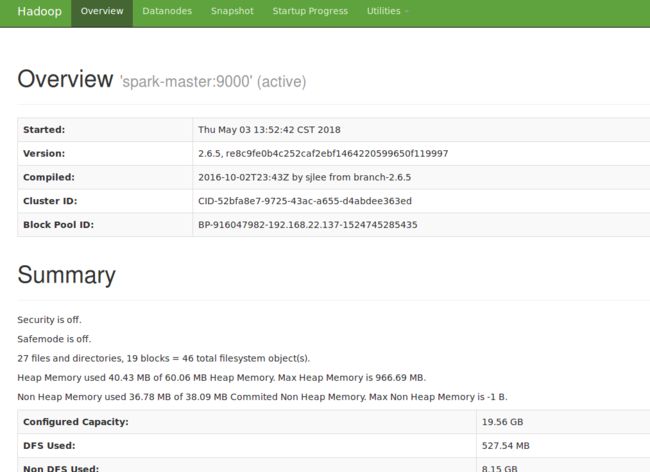Screen dimensions: 650x472
Task: Click the Summary section heading
Action: 66,275
